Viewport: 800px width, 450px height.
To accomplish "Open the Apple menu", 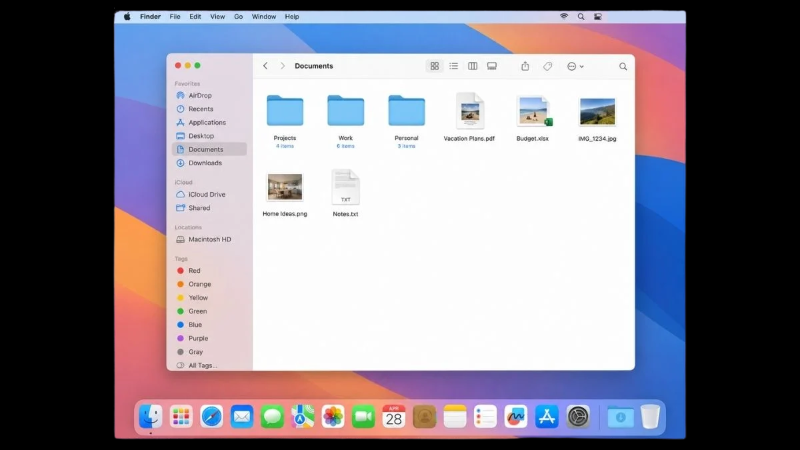I will click(127, 17).
